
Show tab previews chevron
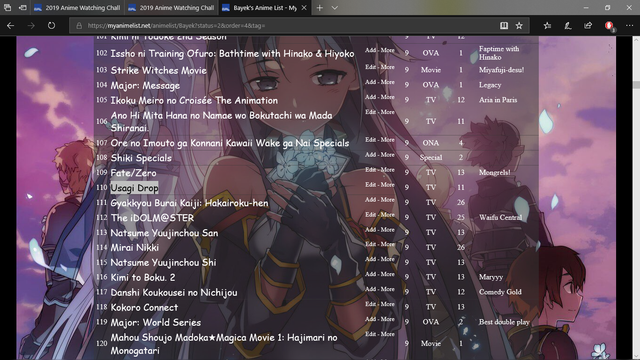pyautogui.click(x=335, y=8)
